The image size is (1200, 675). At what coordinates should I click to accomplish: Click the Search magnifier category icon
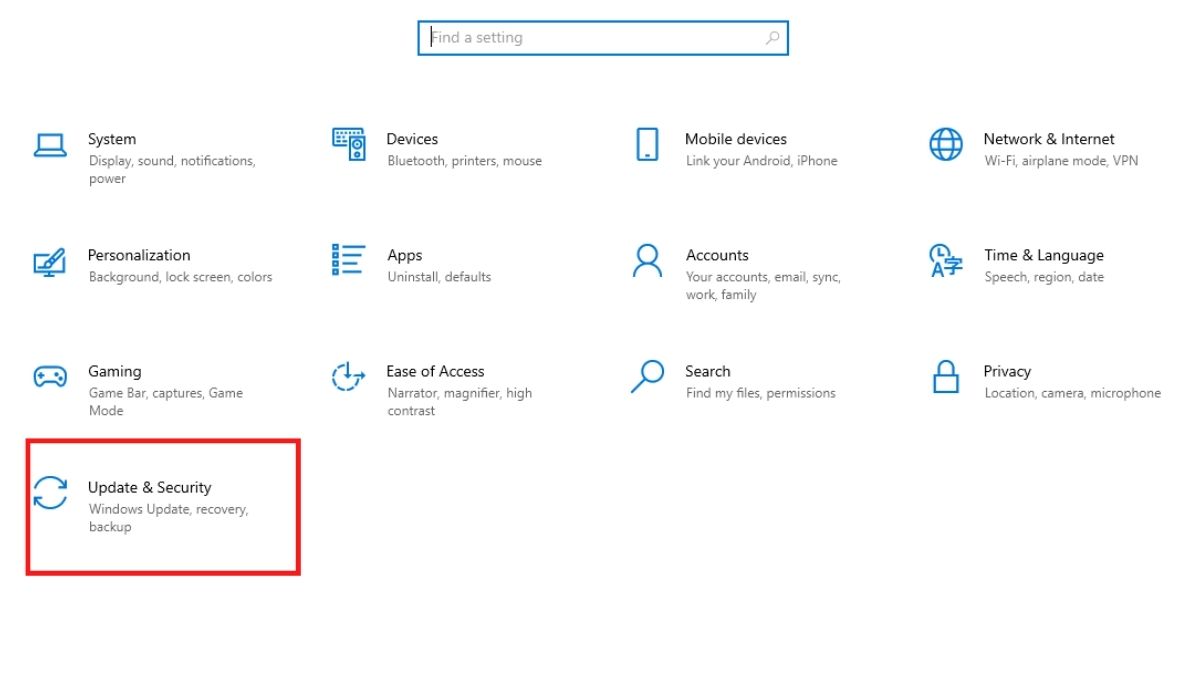click(647, 377)
